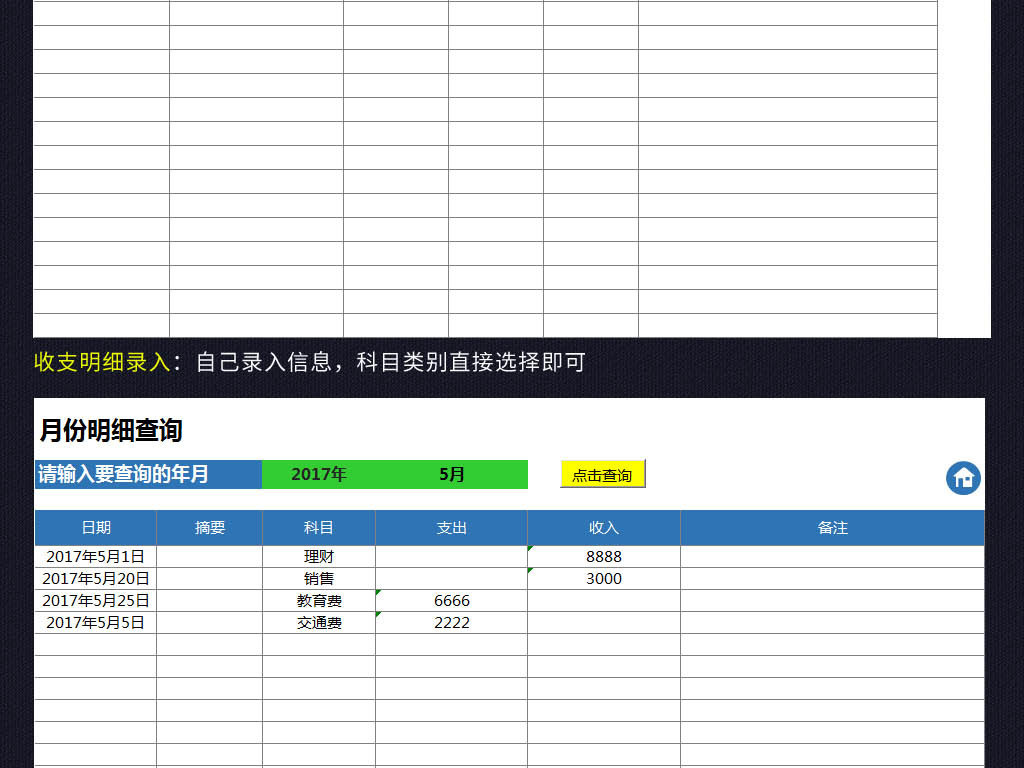Select the 理财 subject cell

pyautogui.click(x=319, y=556)
